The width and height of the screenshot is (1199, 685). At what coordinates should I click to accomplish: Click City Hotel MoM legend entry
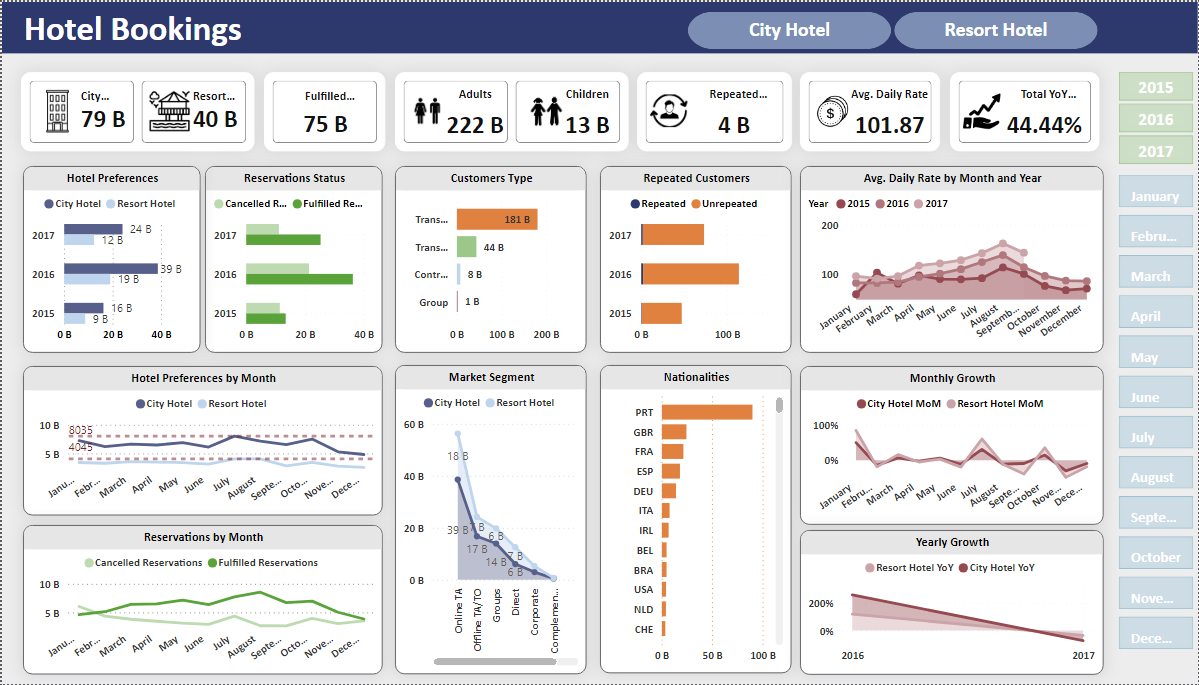[x=899, y=404]
